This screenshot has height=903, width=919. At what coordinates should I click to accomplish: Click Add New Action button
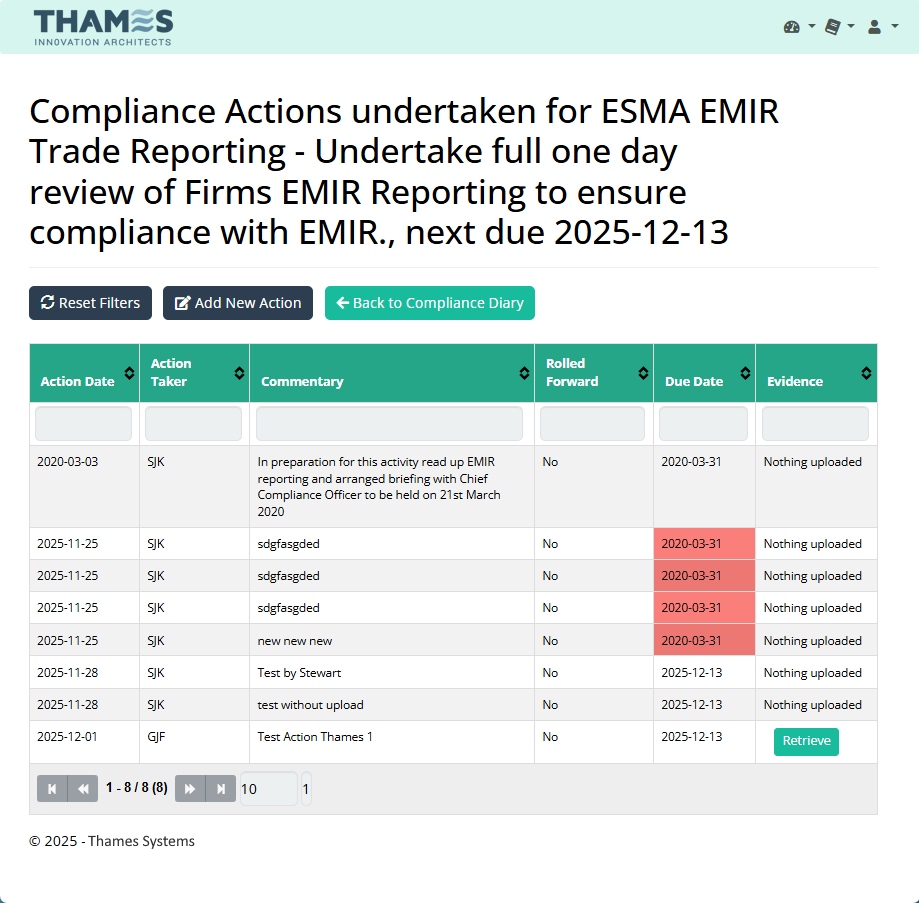click(x=238, y=303)
